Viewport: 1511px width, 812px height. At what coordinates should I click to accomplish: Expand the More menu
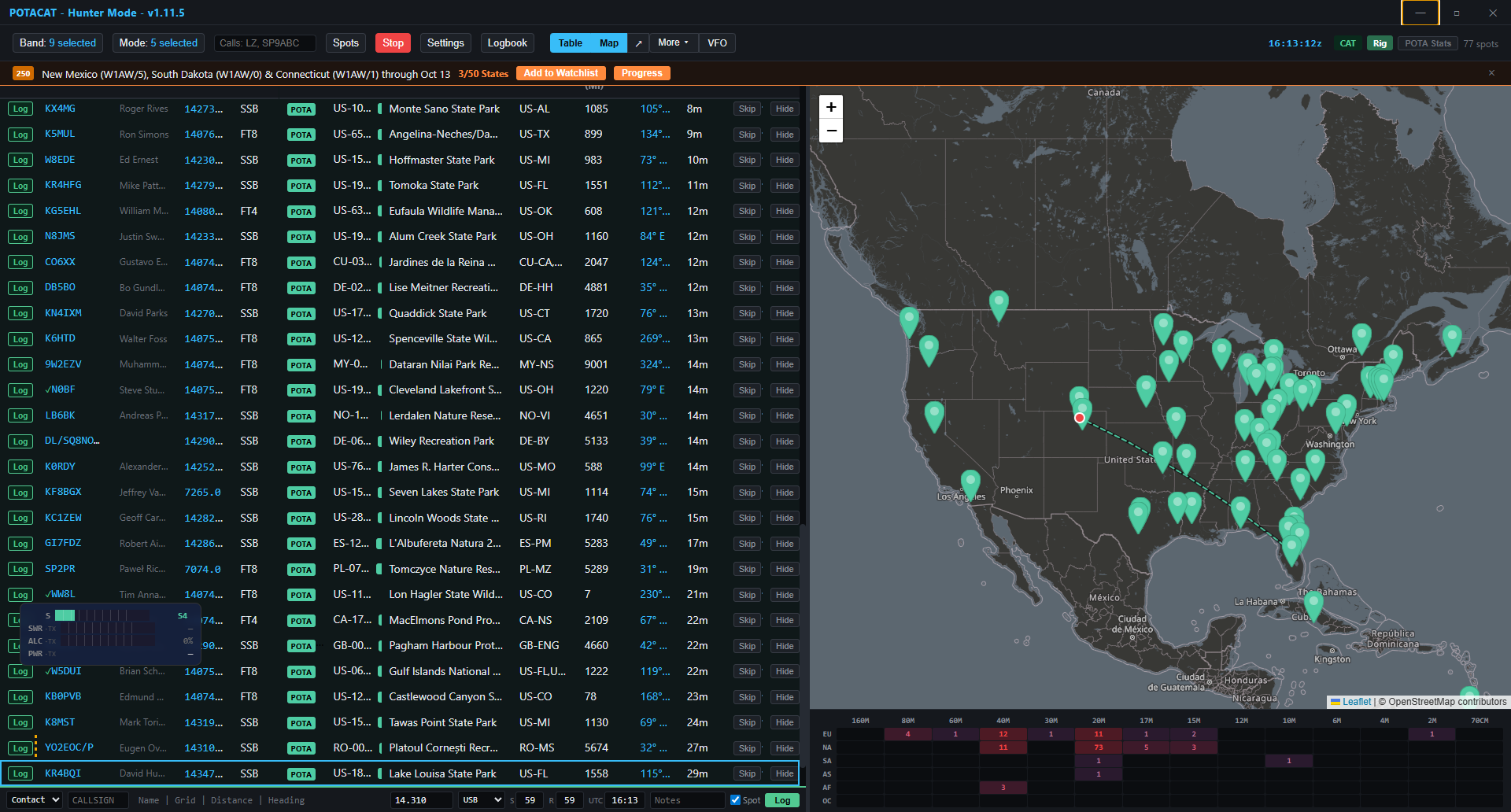click(674, 43)
